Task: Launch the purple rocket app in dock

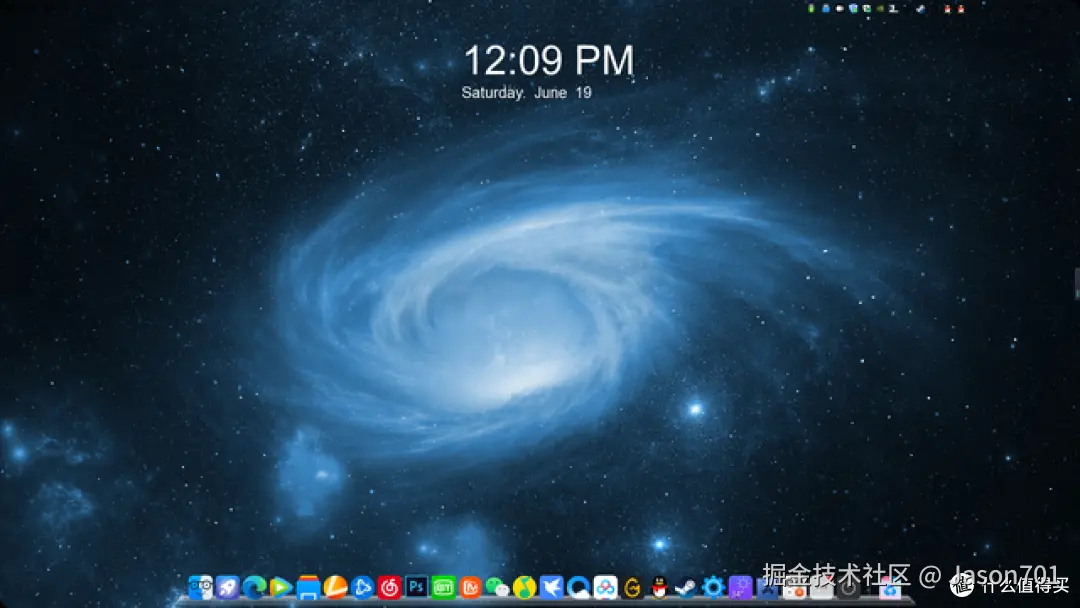Action: pos(227,587)
